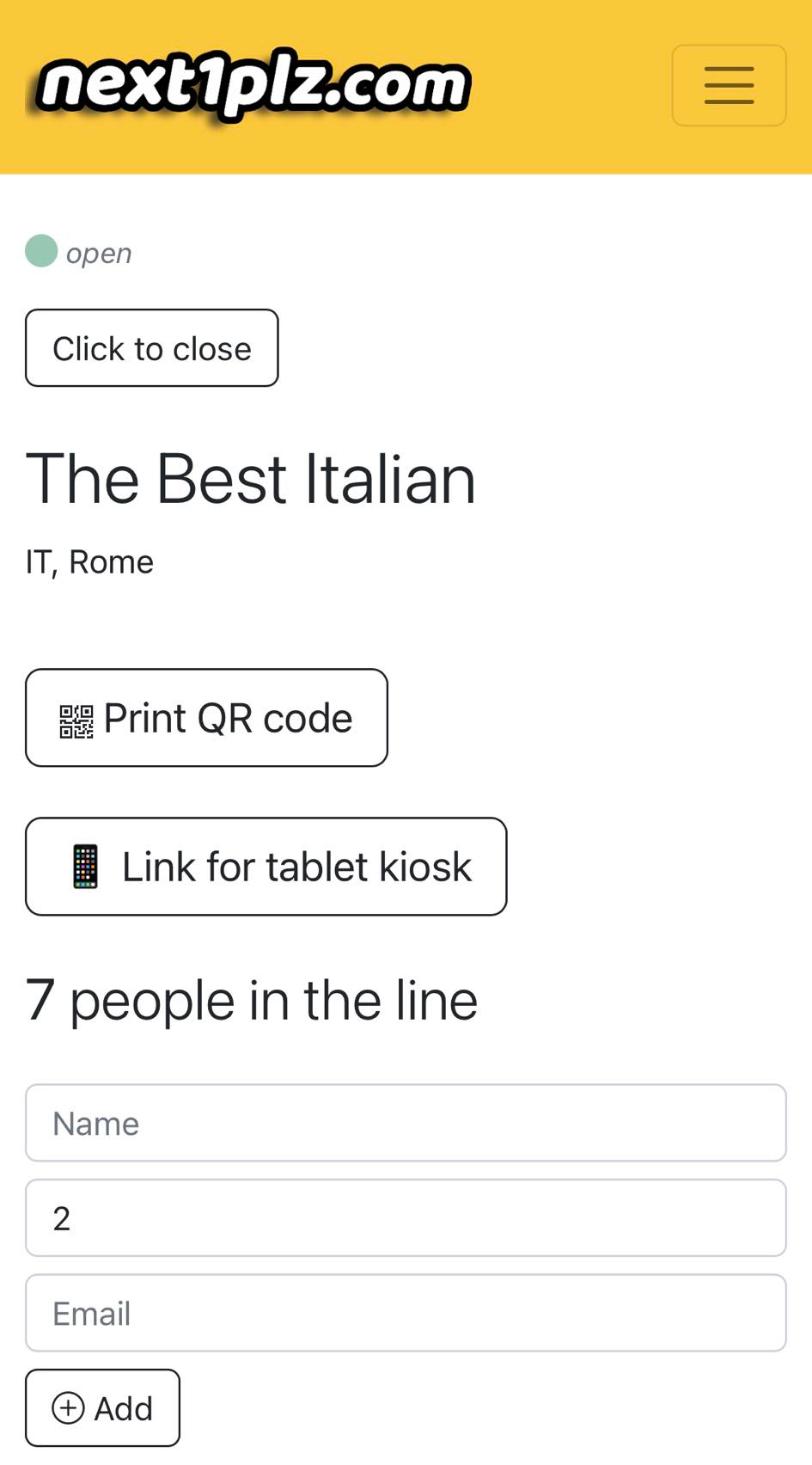
Task: Focus the Name input field
Action: pos(406,1123)
